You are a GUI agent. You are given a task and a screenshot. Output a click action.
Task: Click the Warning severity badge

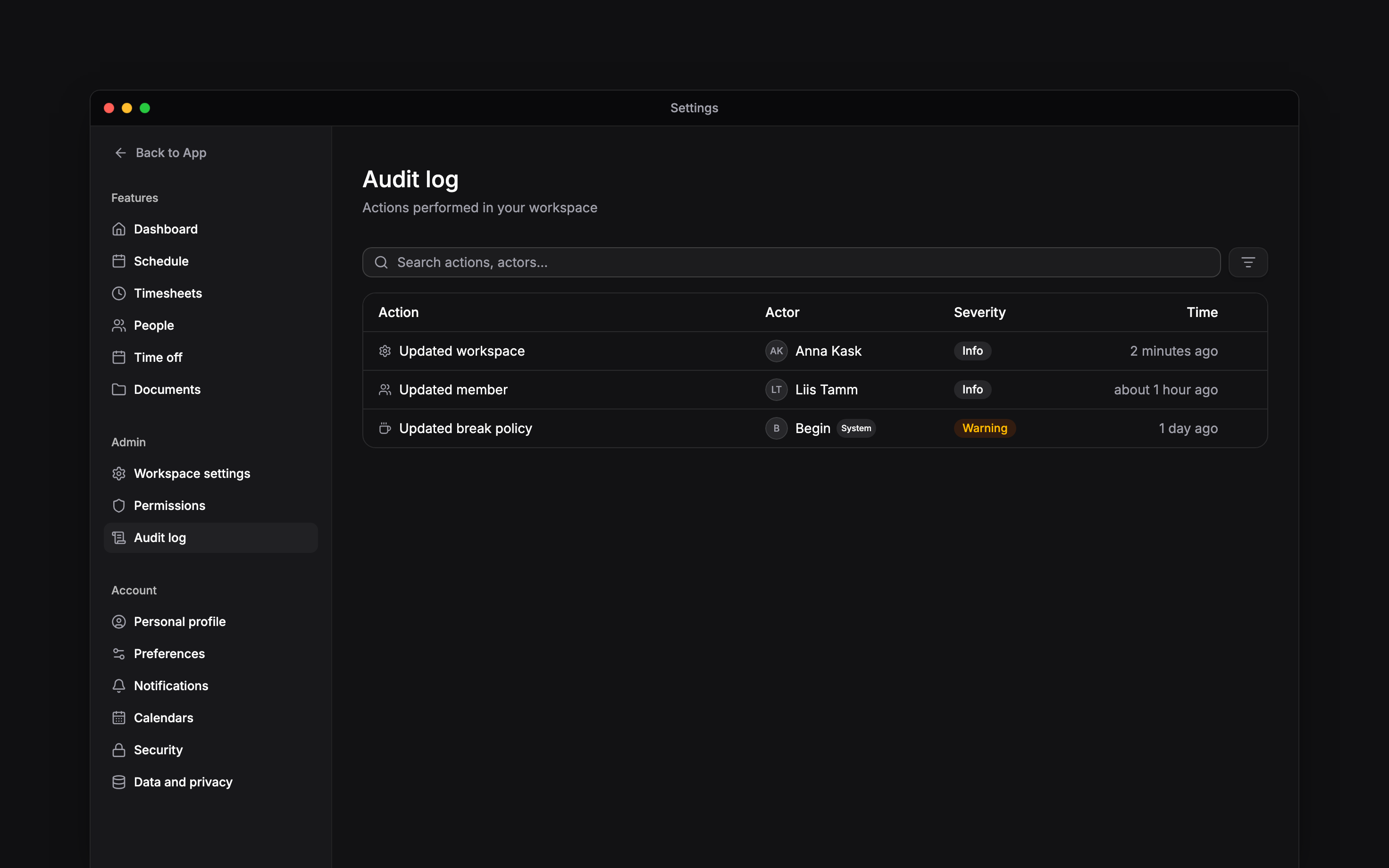click(x=984, y=428)
